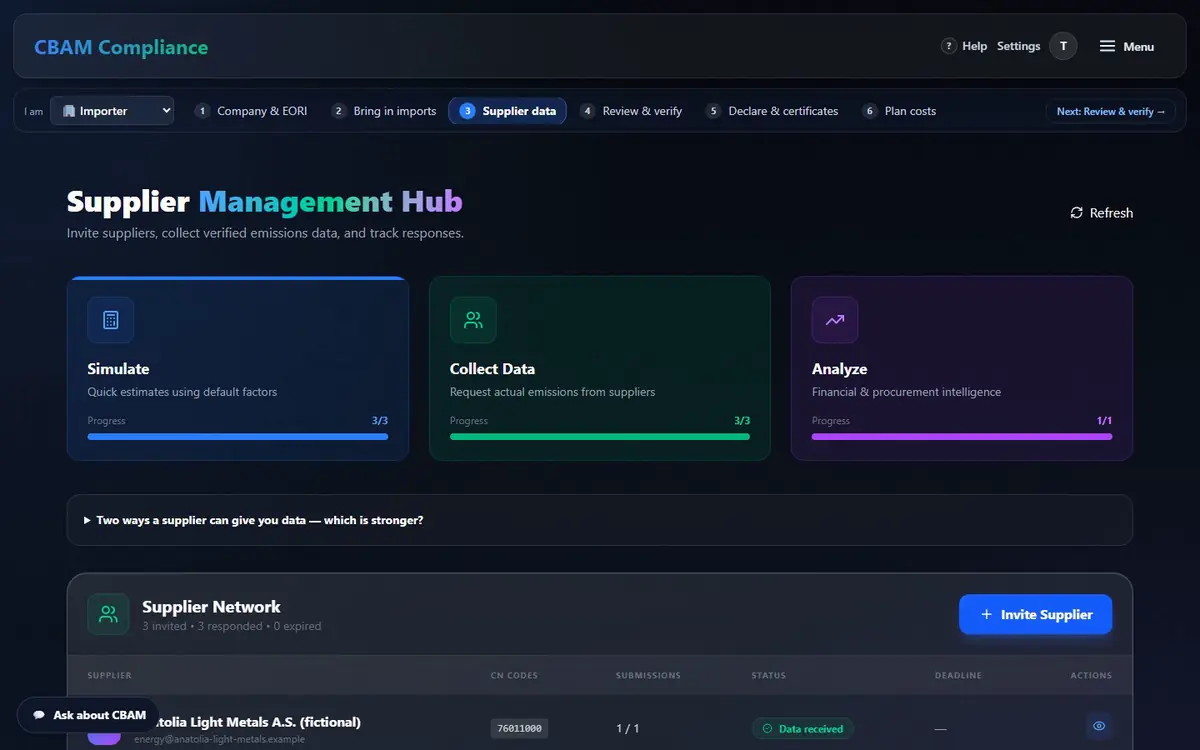Go to Declare & certificates step

tap(772, 111)
